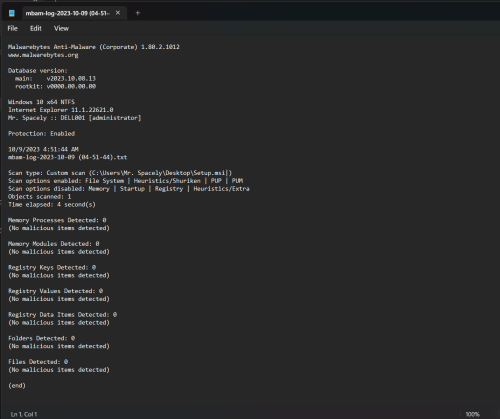
Task: Click the 'Database version:' line
Action: click(x=38, y=70)
